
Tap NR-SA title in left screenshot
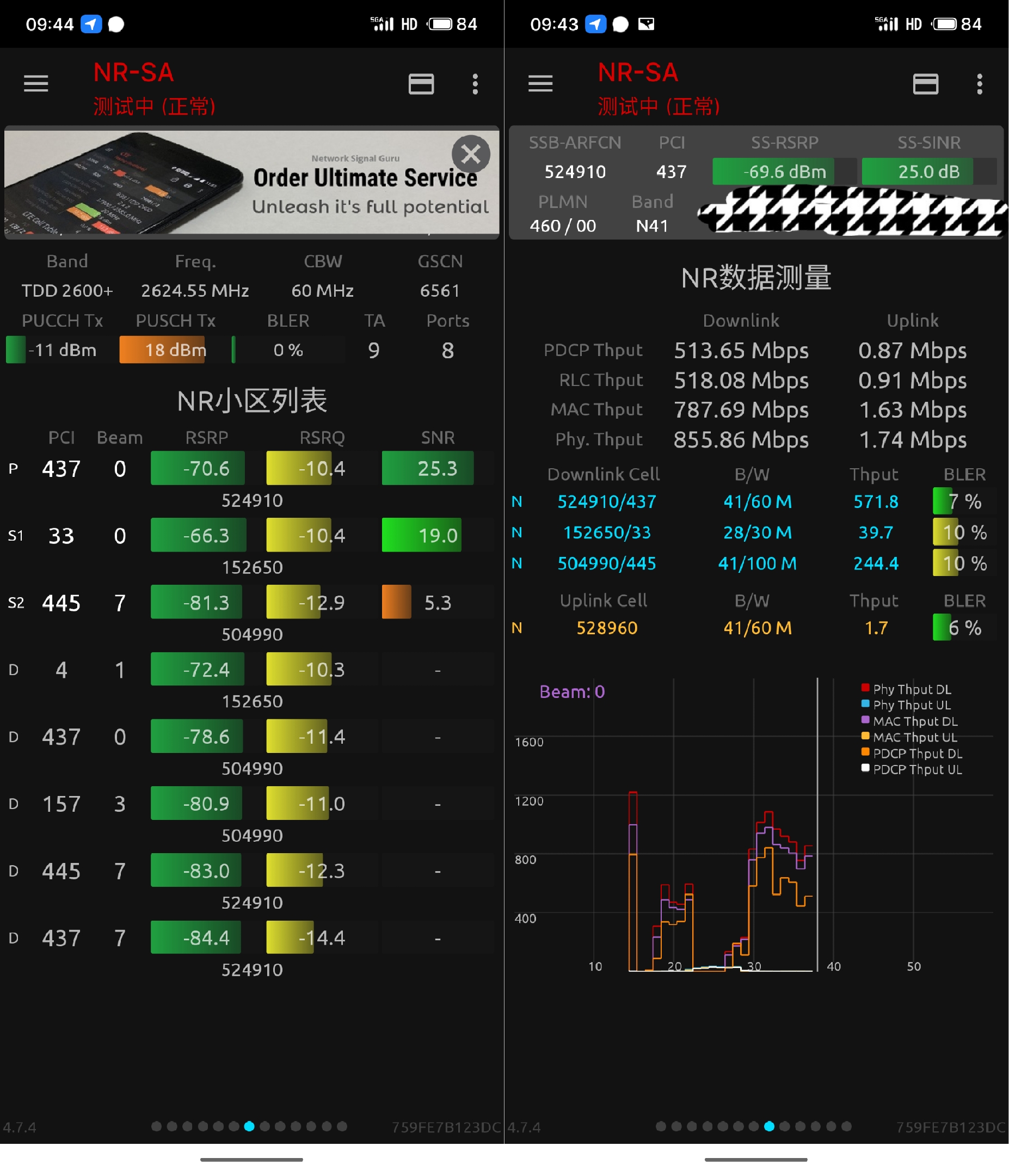point(133,72)
